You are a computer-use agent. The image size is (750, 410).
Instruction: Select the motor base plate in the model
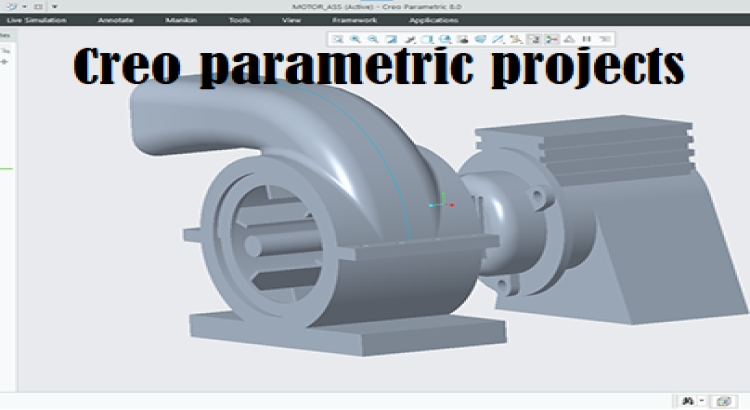(364, 335)
